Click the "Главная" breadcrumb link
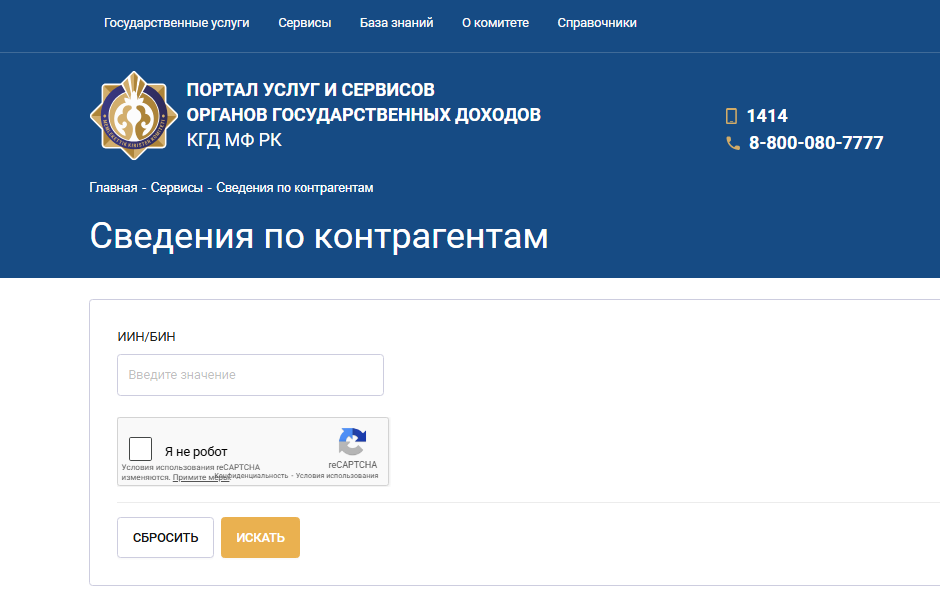Image resolution: width=940 pixels, height=595 pixels. (x=110, y=187)
